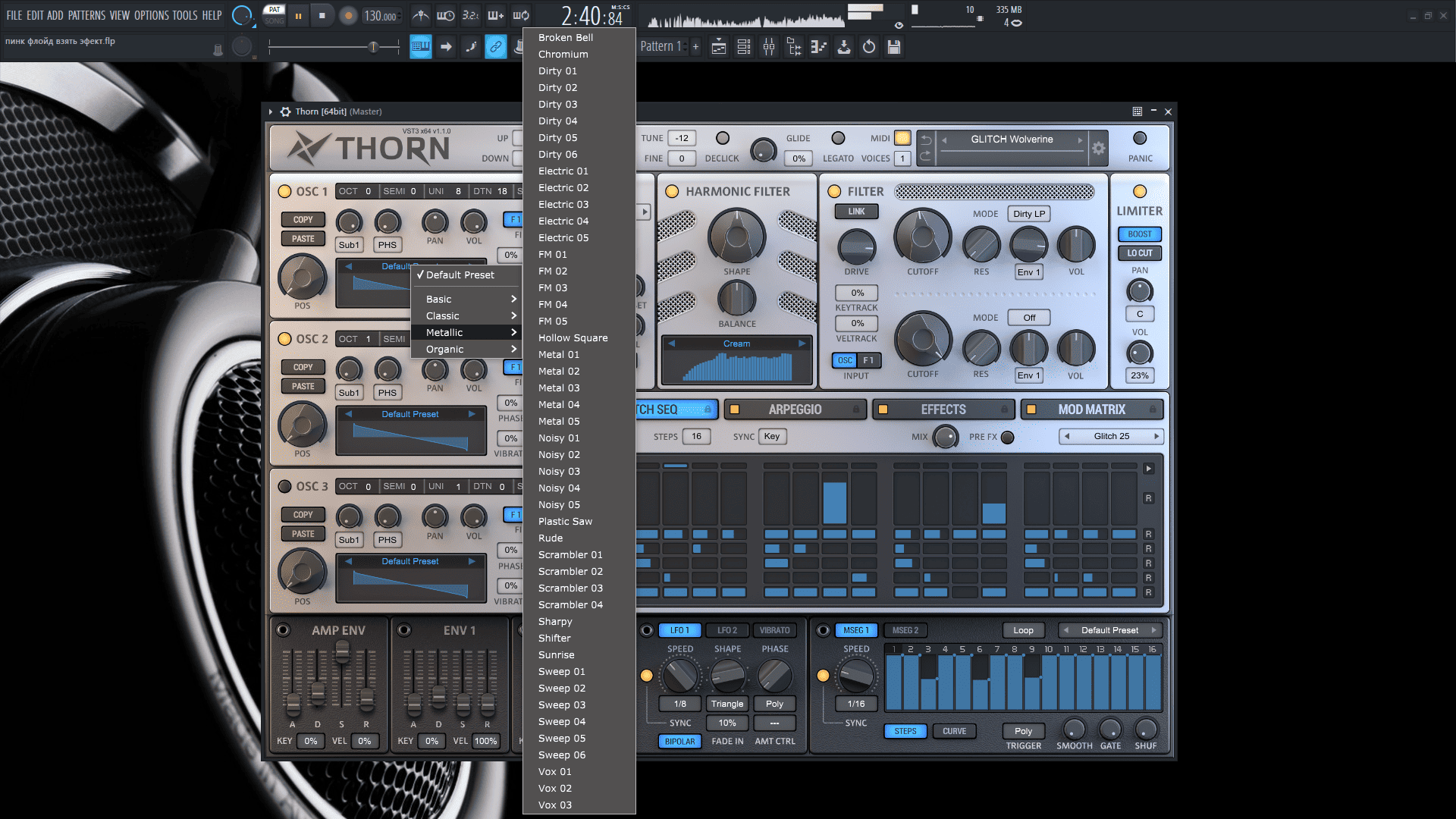Click the preset undo arrow icon
Viewport: 1456px width, 819px height.
pyautogui.click(x=926, y=140)
